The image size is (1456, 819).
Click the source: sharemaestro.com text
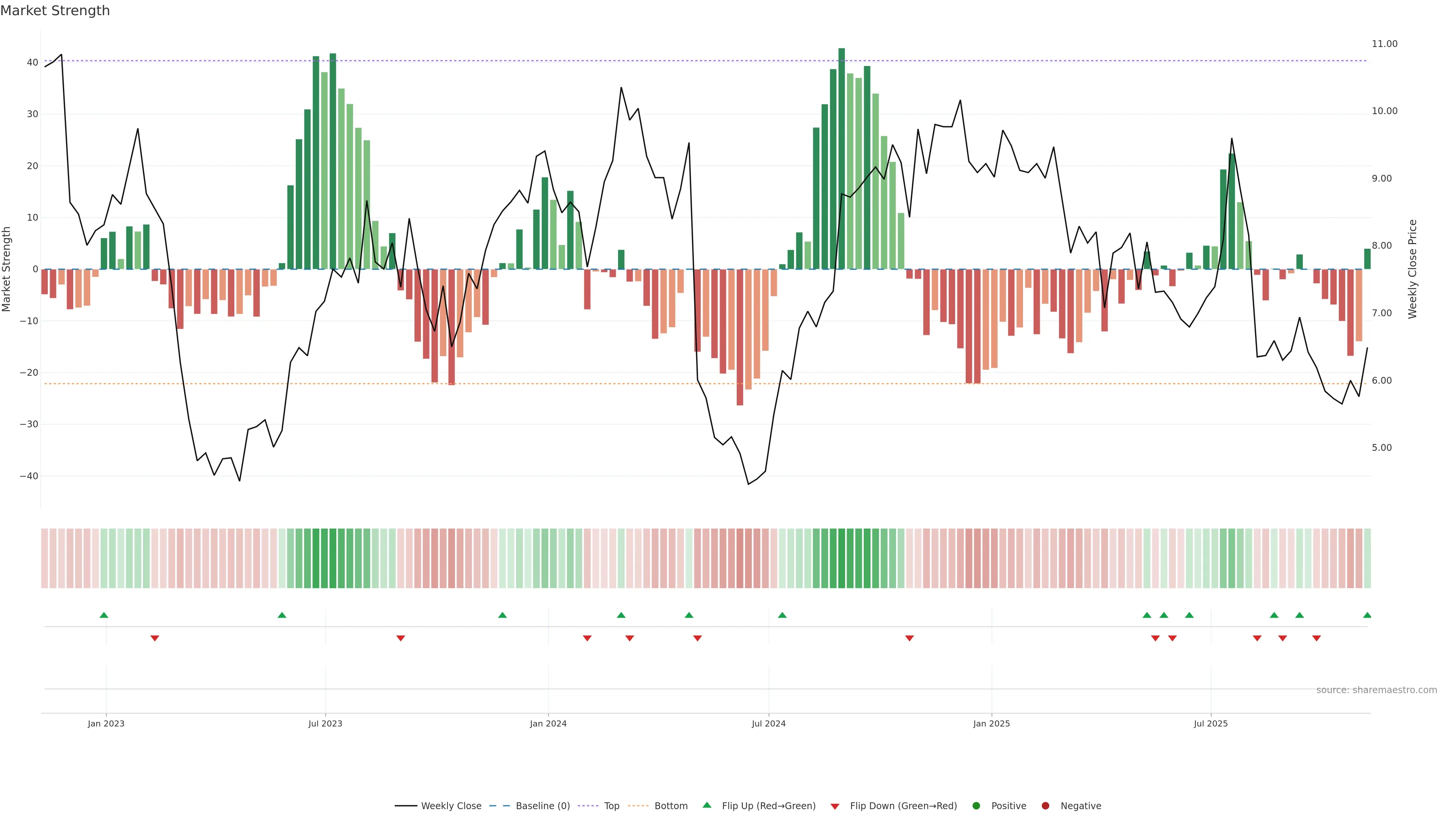pyautogui.click(x=1376, y=690)
